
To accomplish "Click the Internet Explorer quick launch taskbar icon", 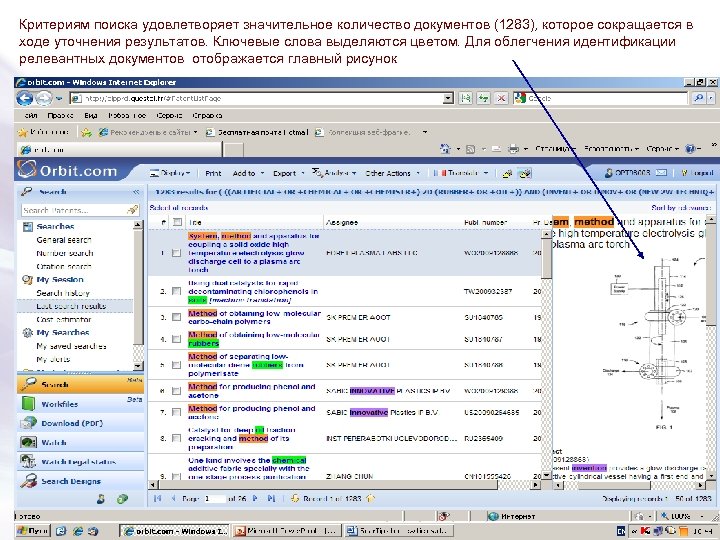I will (x=78, y=531).
